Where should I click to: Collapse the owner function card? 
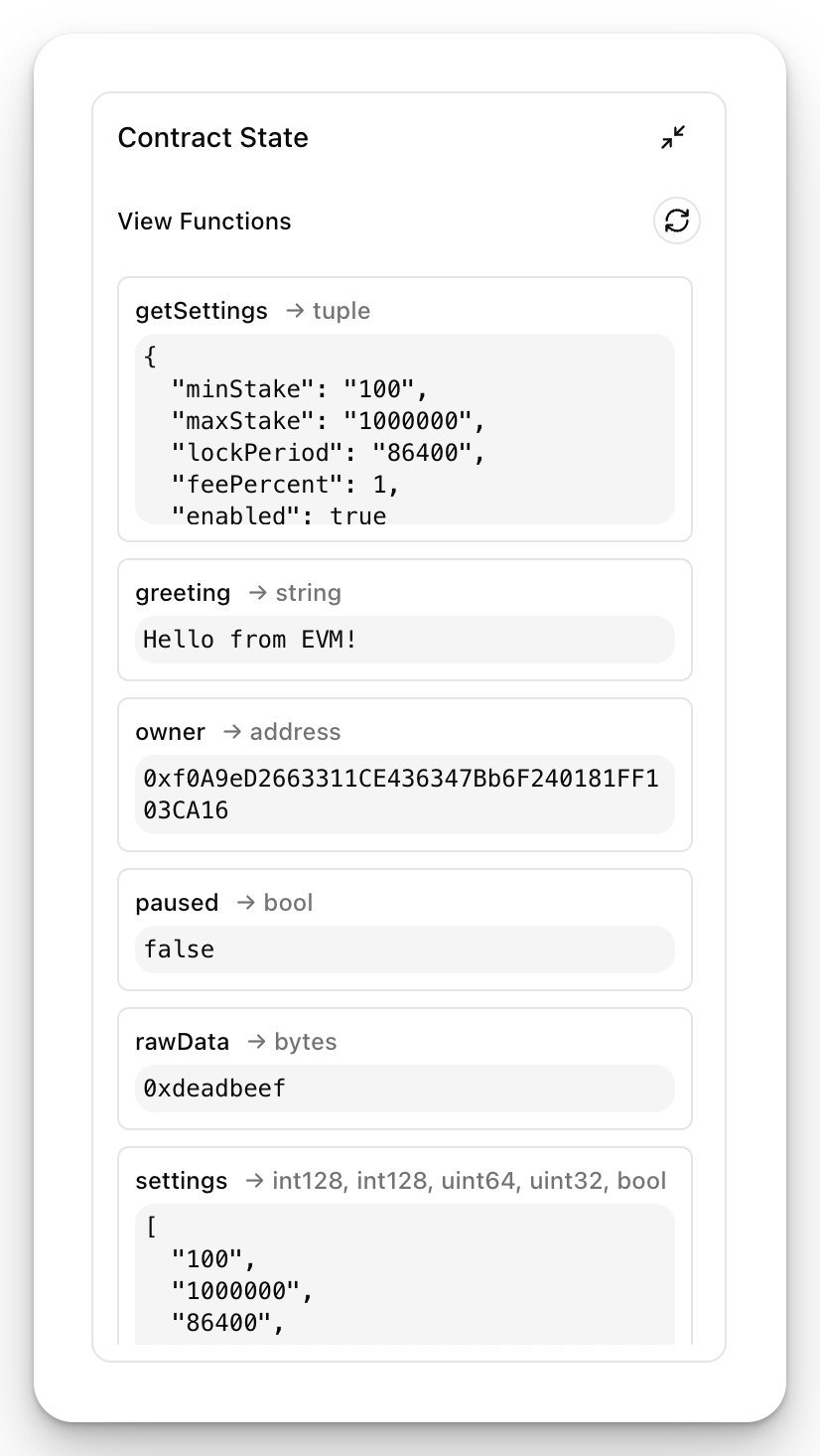tap(171, 732)
